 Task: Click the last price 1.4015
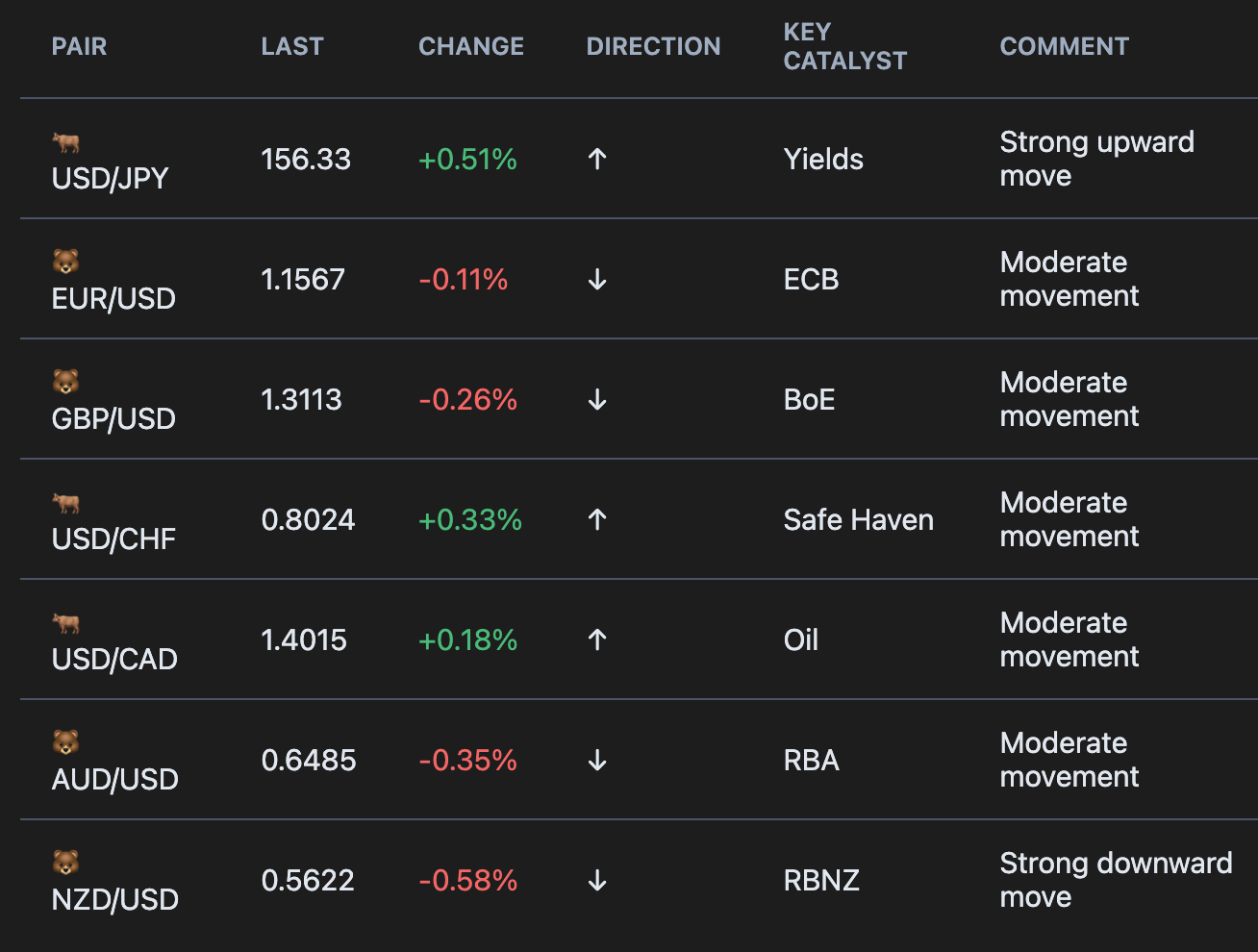(x=304, y=640)
